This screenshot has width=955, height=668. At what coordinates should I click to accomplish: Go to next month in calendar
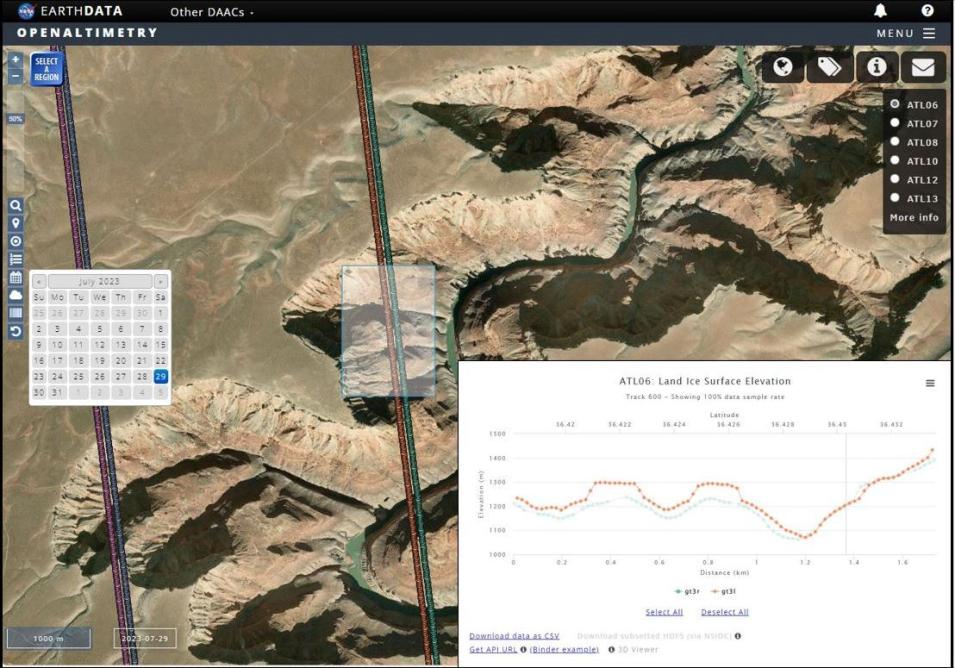(160, 281)
